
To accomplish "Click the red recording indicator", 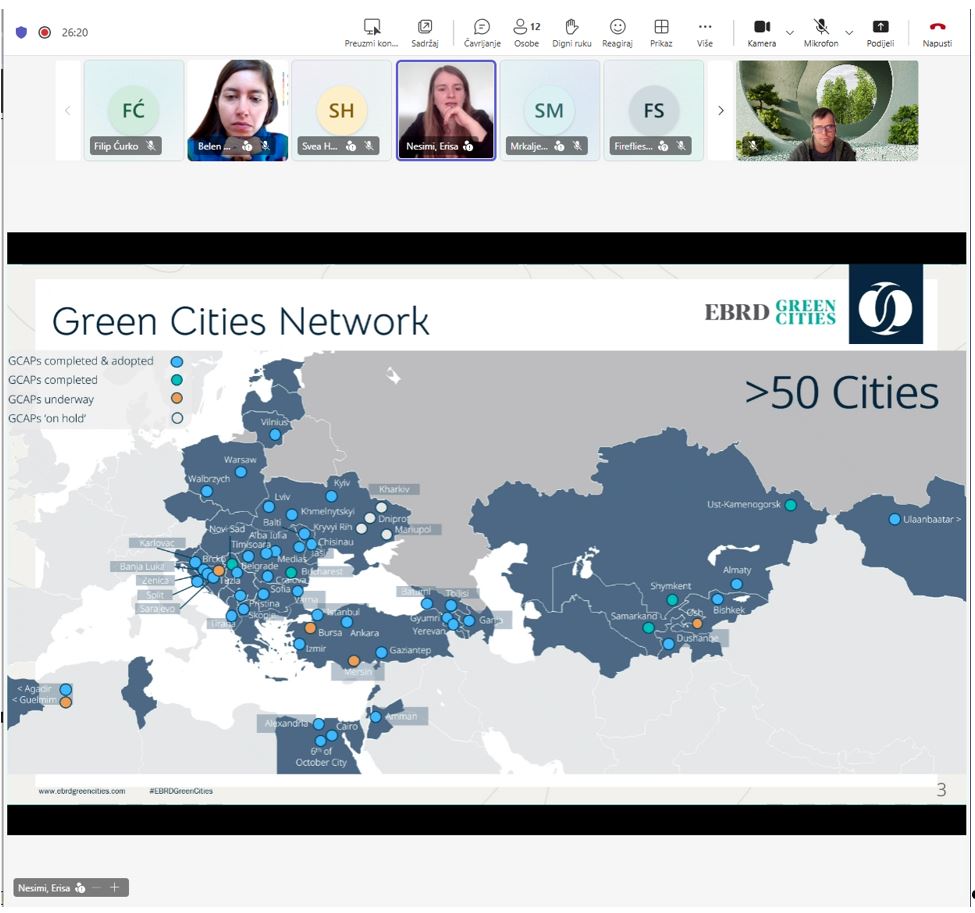I will (44, 32).
